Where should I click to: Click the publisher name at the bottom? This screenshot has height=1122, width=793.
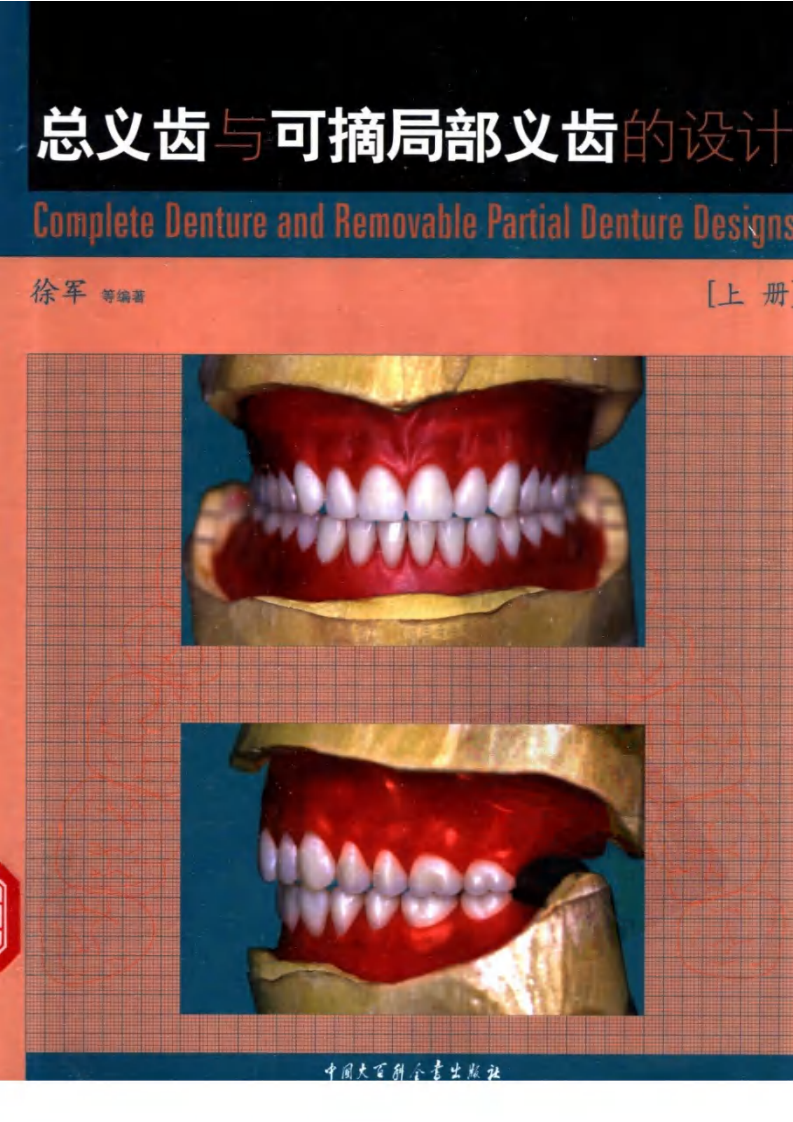412,1069
